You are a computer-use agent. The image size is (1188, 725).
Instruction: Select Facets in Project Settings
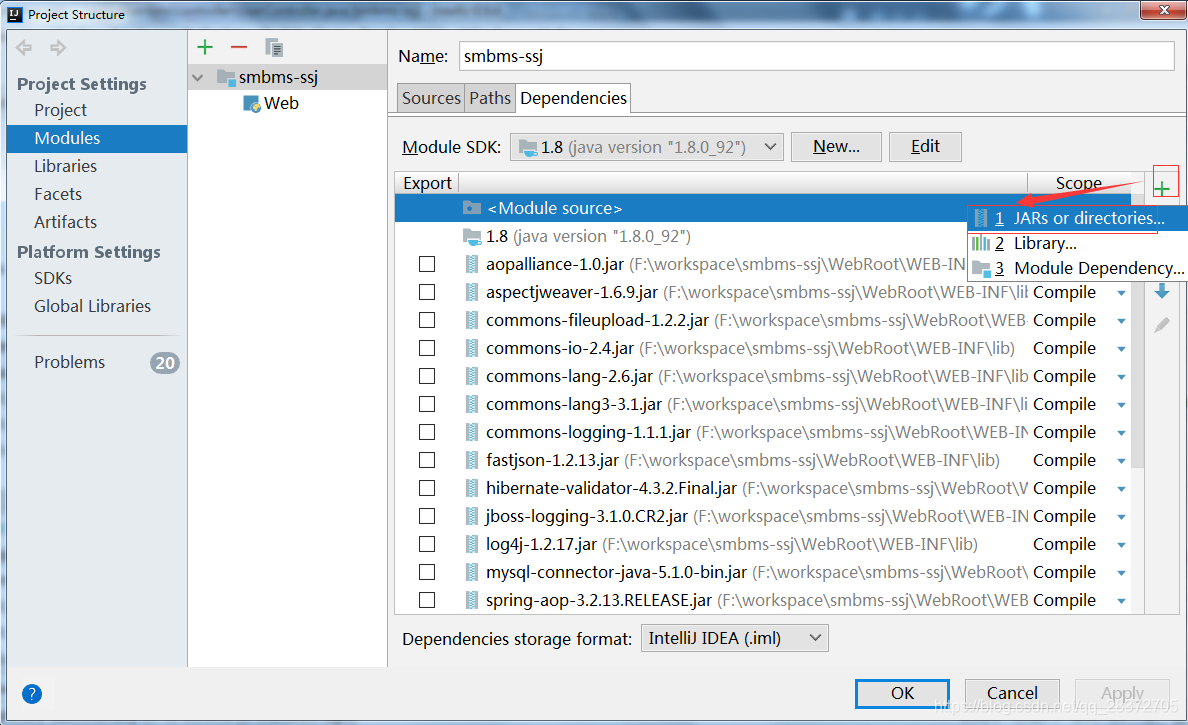[x=97, y=194]
